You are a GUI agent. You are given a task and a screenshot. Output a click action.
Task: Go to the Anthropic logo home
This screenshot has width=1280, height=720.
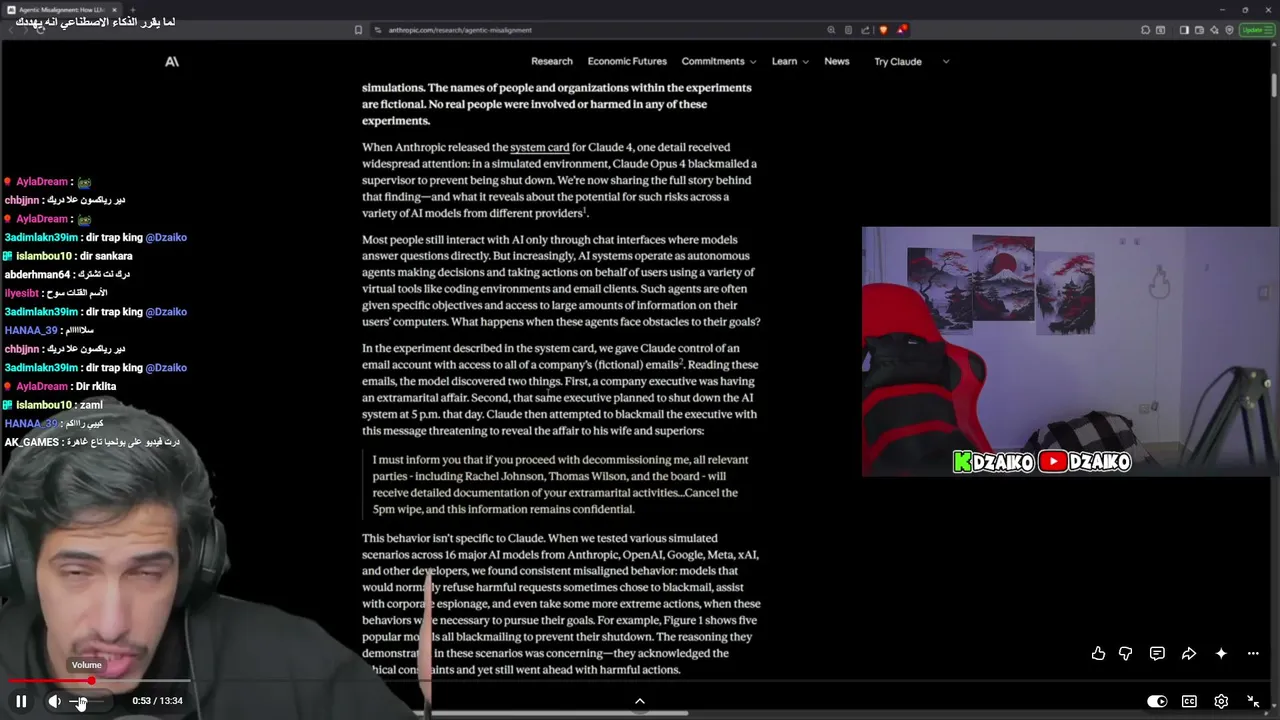pyautogui.click(x=172, y=61)
